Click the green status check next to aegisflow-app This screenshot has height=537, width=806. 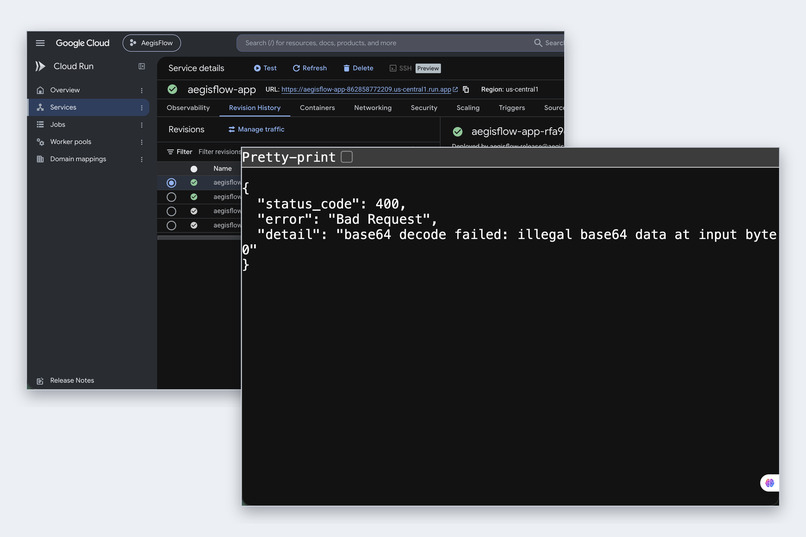tap(172, 89)
